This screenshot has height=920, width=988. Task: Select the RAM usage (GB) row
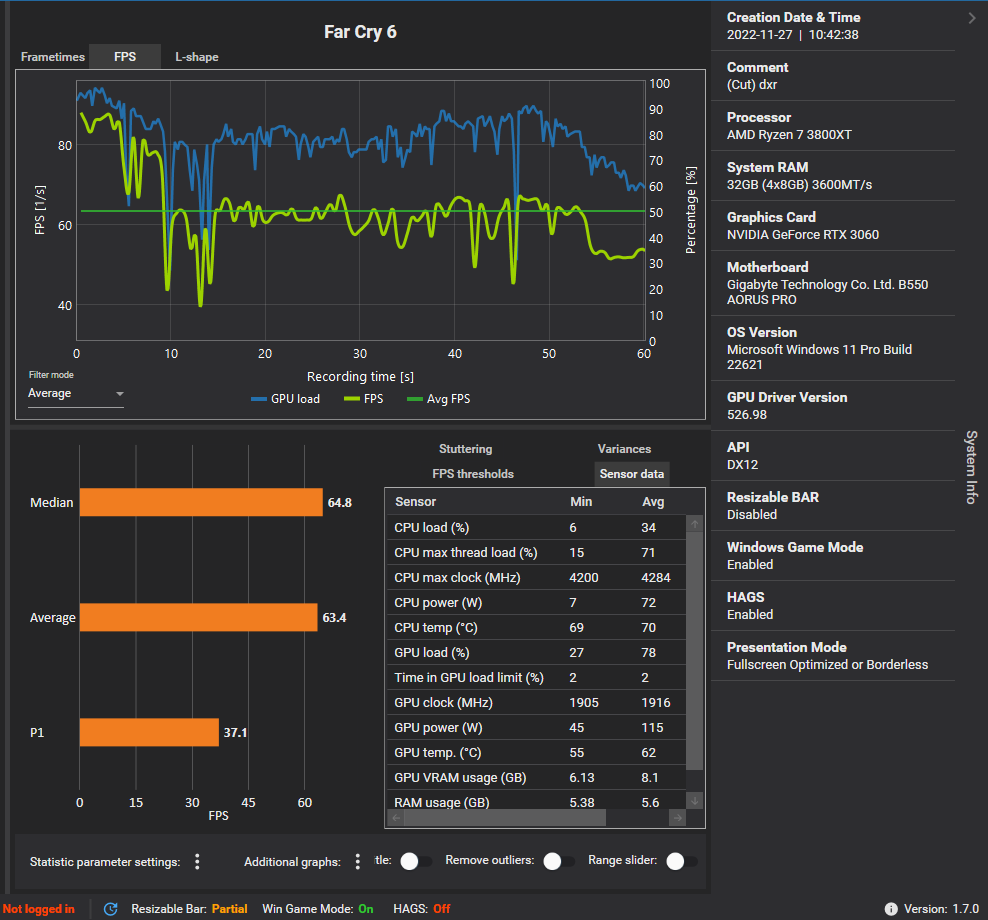[x=536, y=800]
